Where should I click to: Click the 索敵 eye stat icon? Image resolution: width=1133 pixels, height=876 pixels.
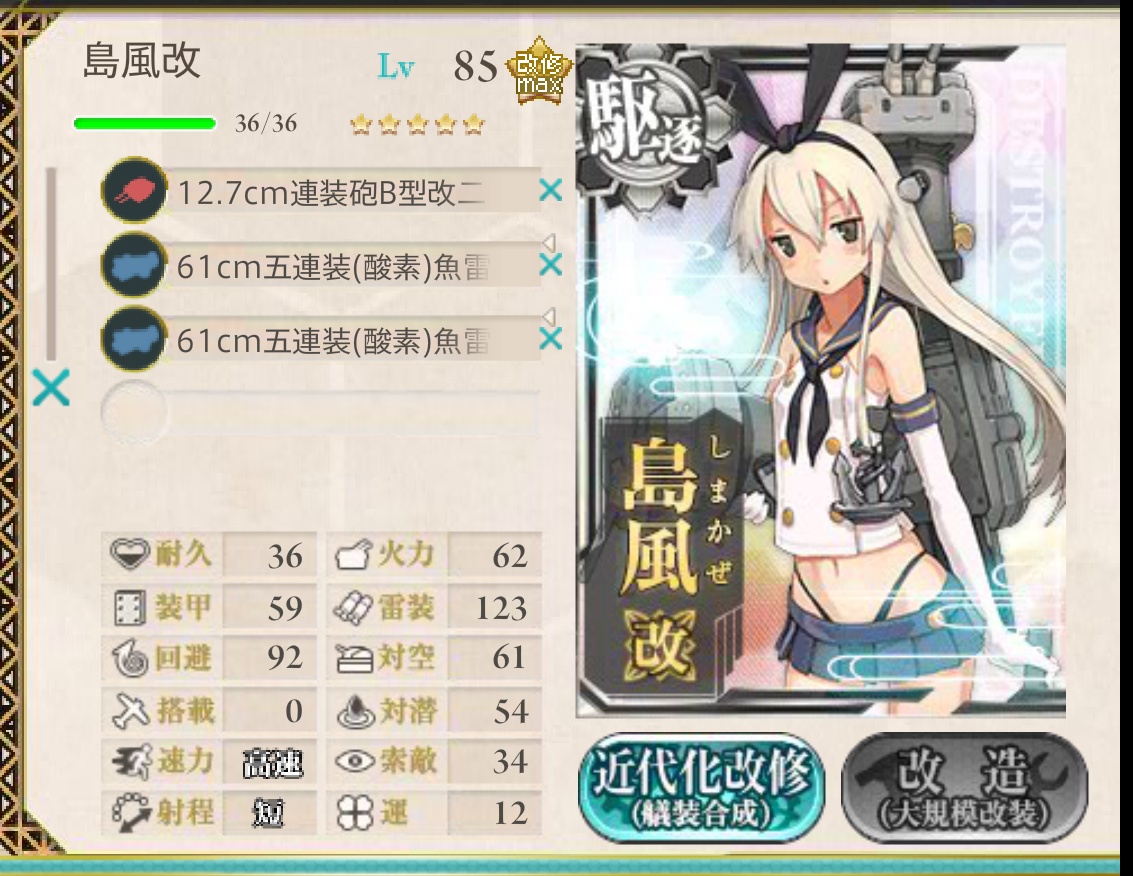tap(355, 761)
